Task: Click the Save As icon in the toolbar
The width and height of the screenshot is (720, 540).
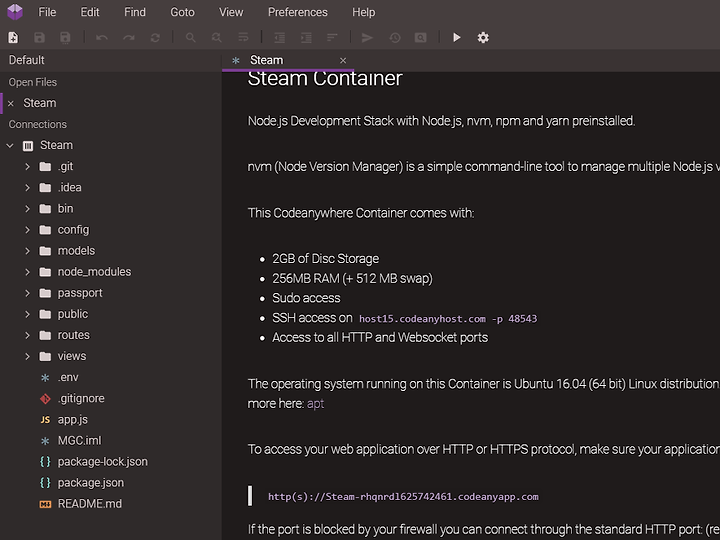Action: tap(65, 38)
